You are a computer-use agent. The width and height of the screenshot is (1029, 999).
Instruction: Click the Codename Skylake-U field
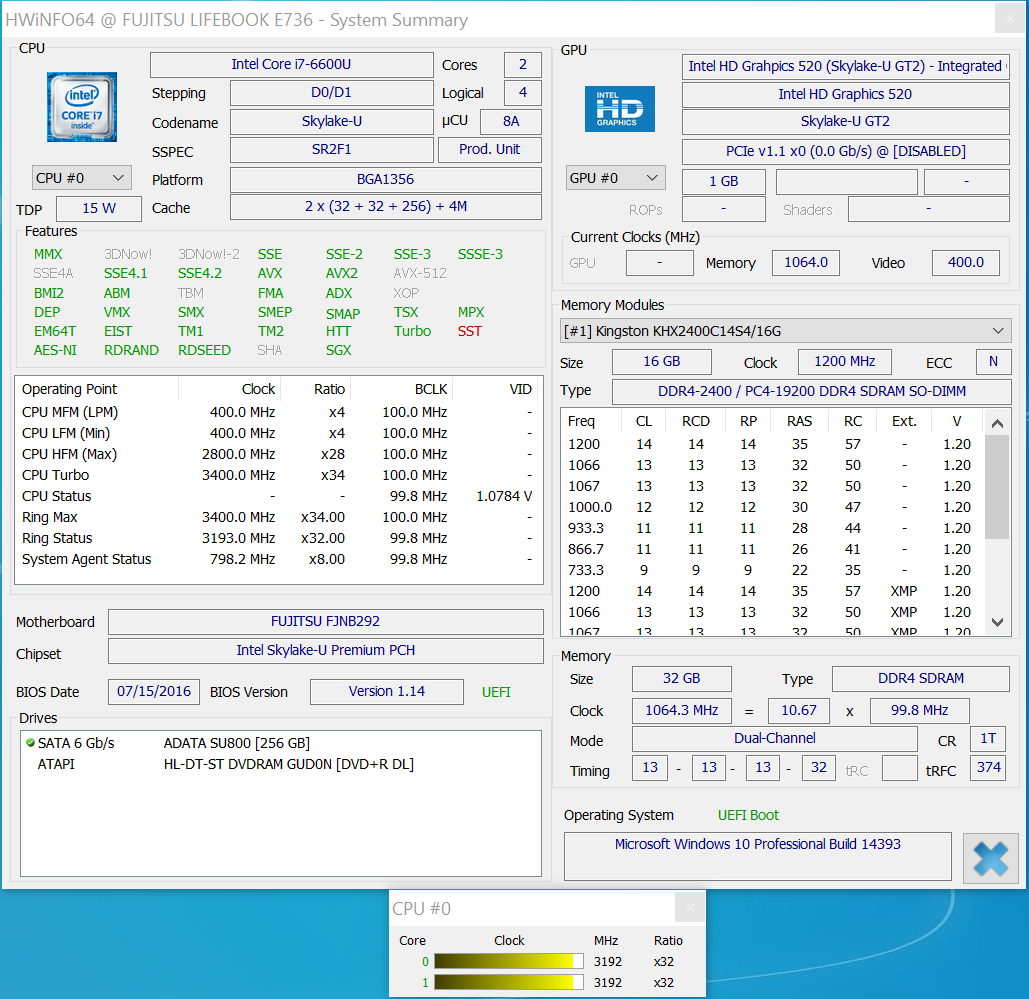point(331,121)
